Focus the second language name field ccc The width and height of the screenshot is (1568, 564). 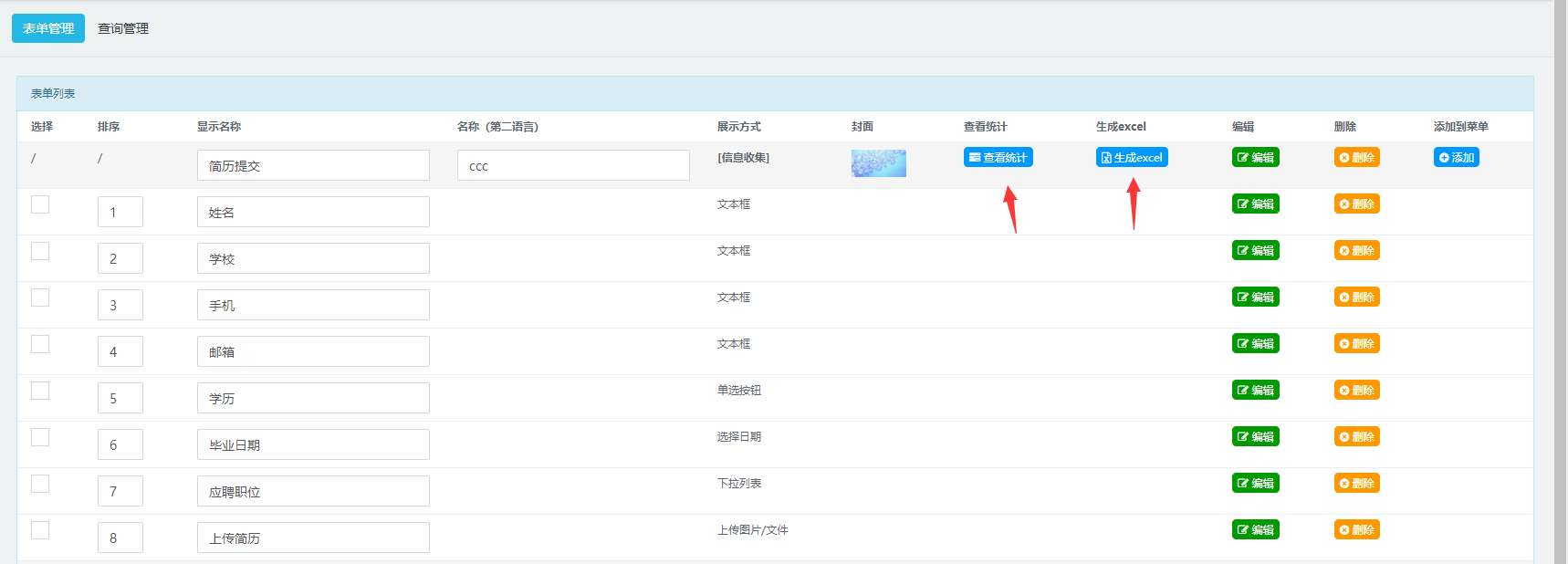[573, 165]
